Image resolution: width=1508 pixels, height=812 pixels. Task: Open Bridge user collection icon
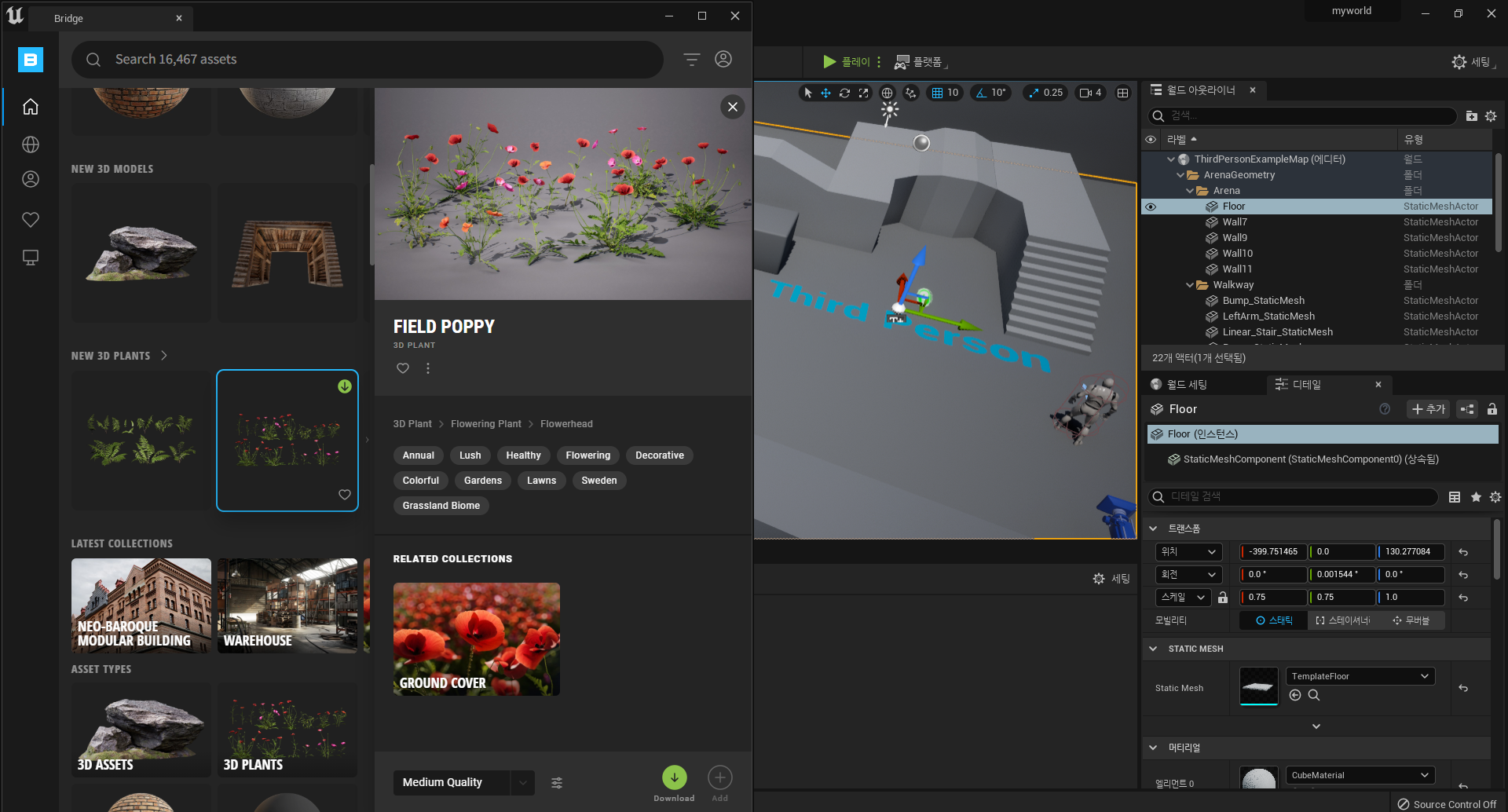coord(31,179)
